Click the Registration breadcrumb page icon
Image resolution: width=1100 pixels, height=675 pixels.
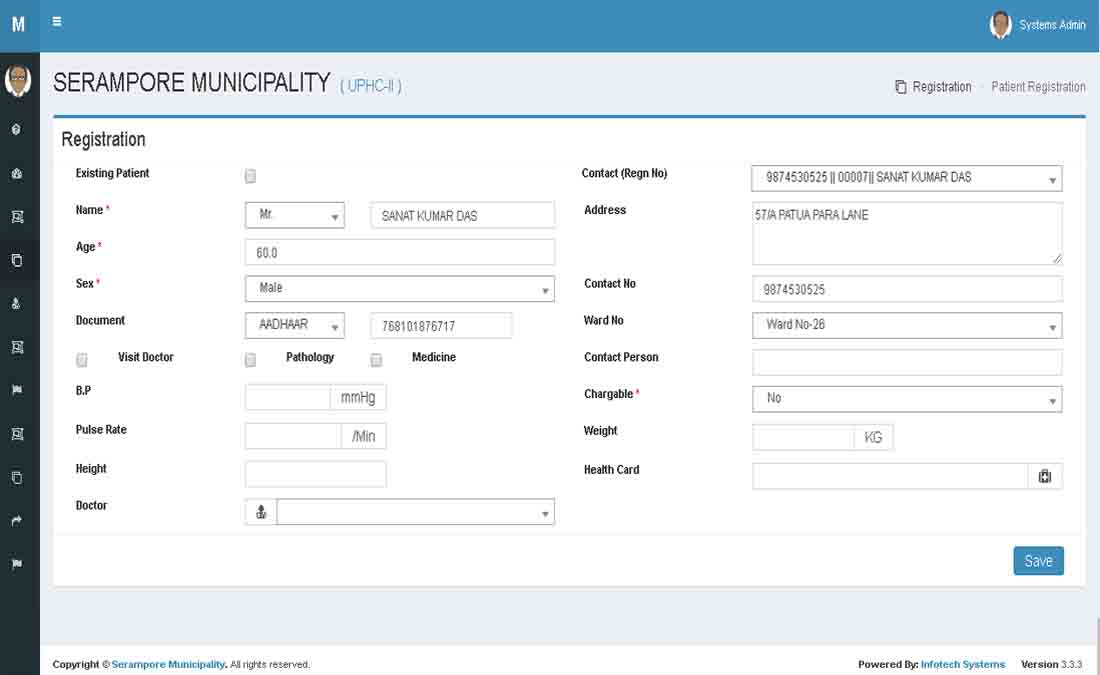(900, 87)
